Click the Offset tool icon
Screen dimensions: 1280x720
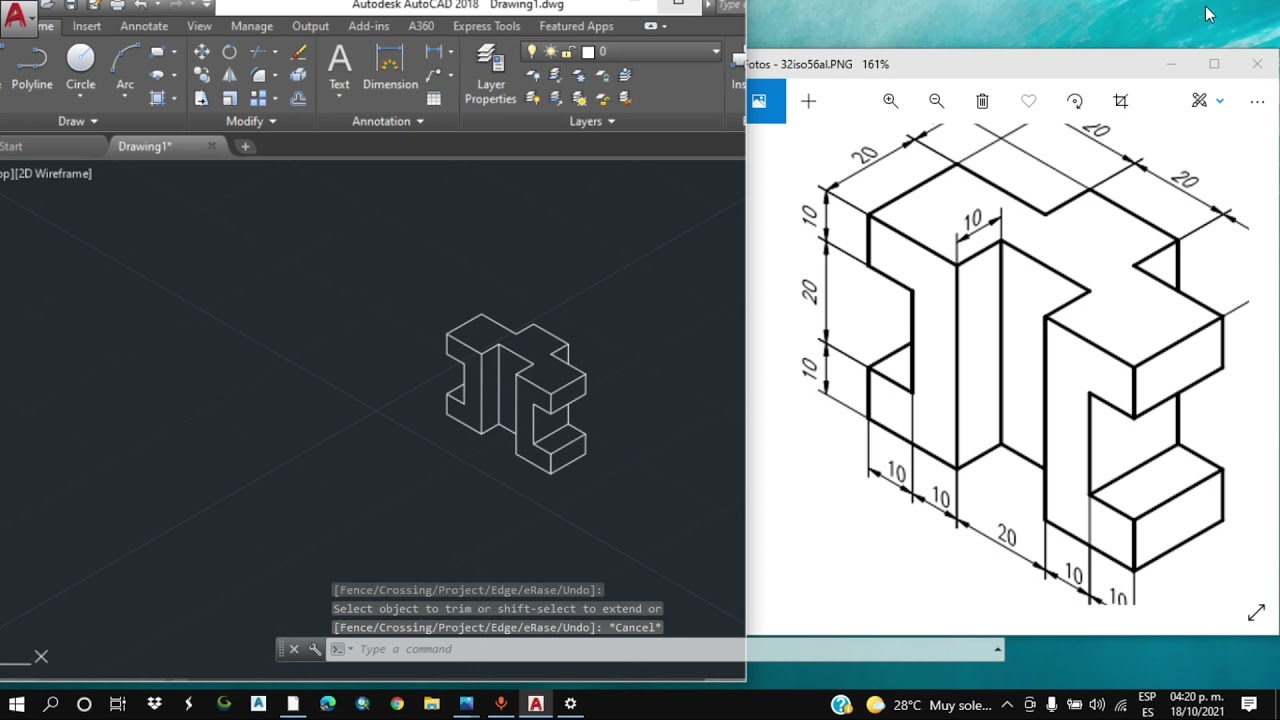(298, 98)
